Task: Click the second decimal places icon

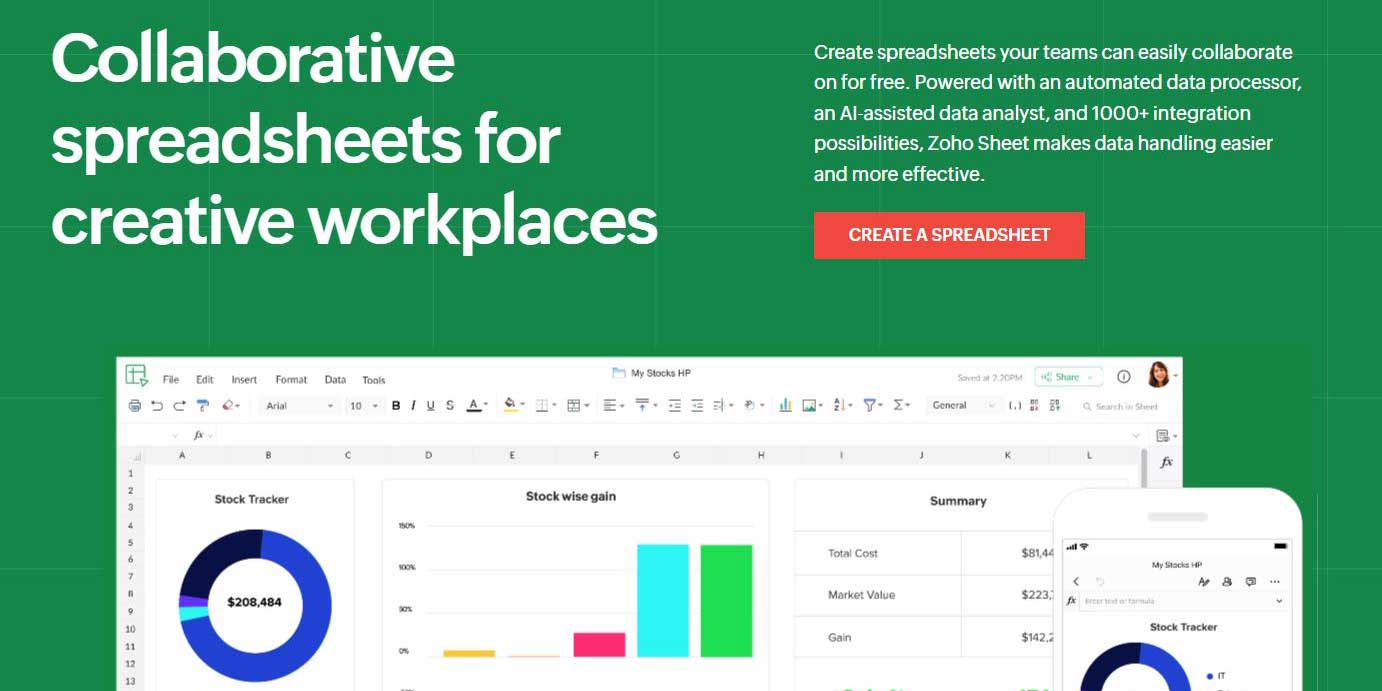Action: pyautogui.click(x=1054, y=406)
